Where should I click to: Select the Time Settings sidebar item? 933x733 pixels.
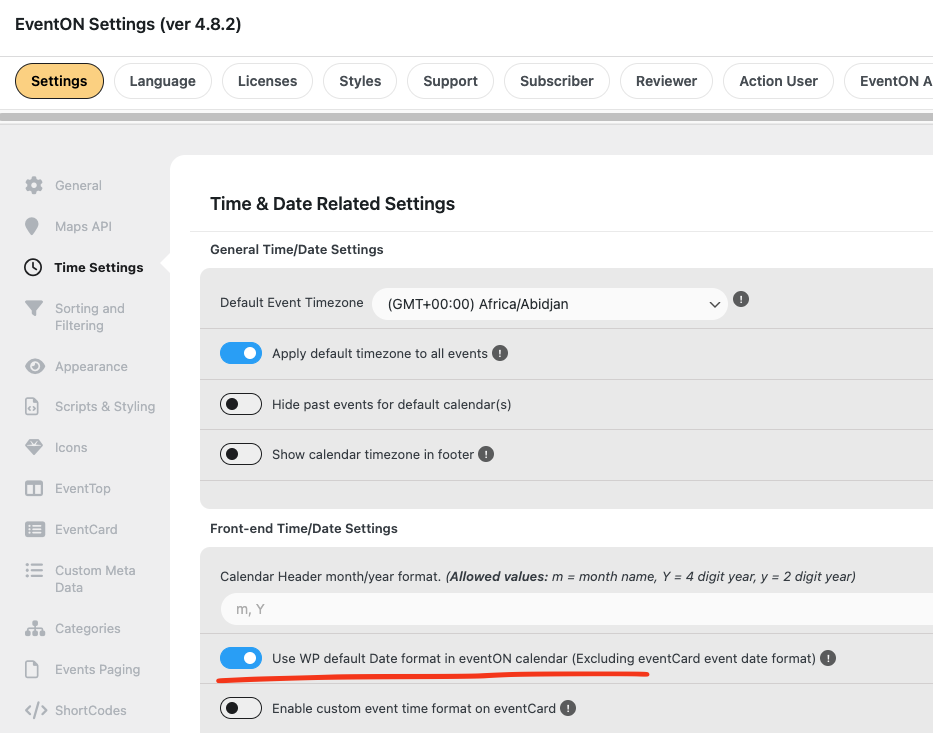pyautogui.click(x=99, y=267)
